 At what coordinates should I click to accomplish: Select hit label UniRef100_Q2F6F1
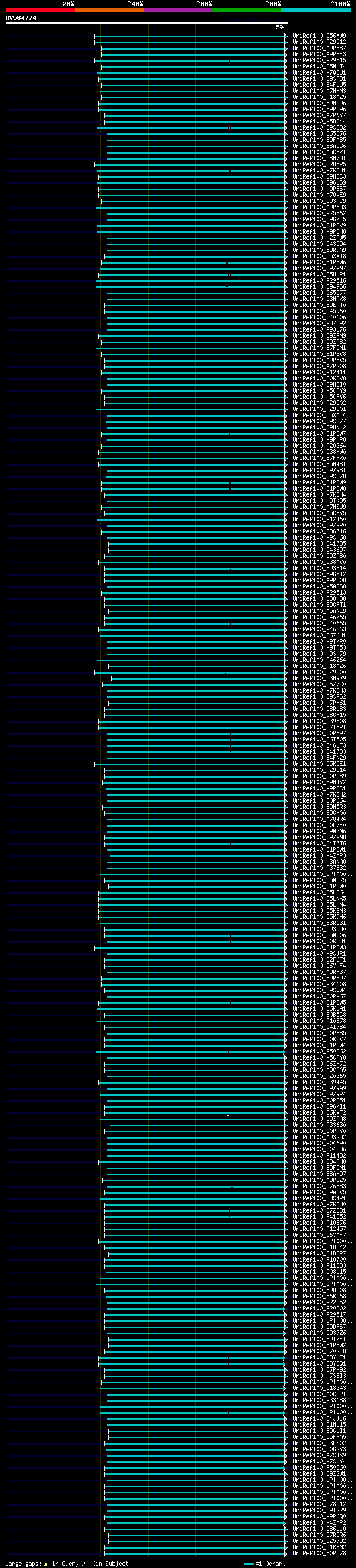[319, 960]
